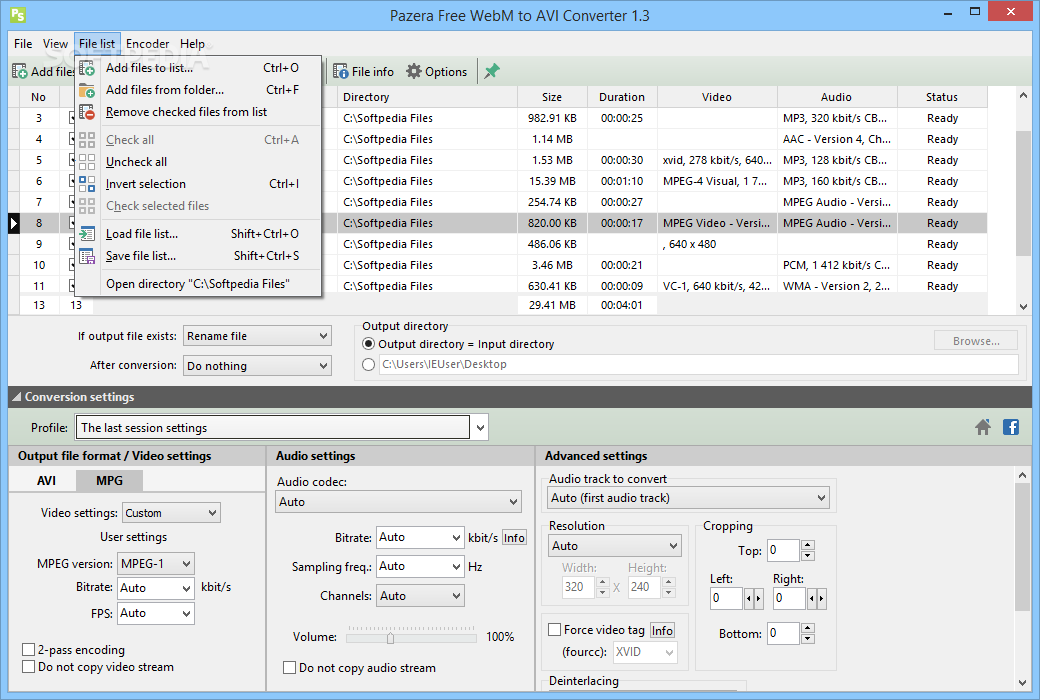
Task: Check Do not copy video stream
Action: click(29, 667)
